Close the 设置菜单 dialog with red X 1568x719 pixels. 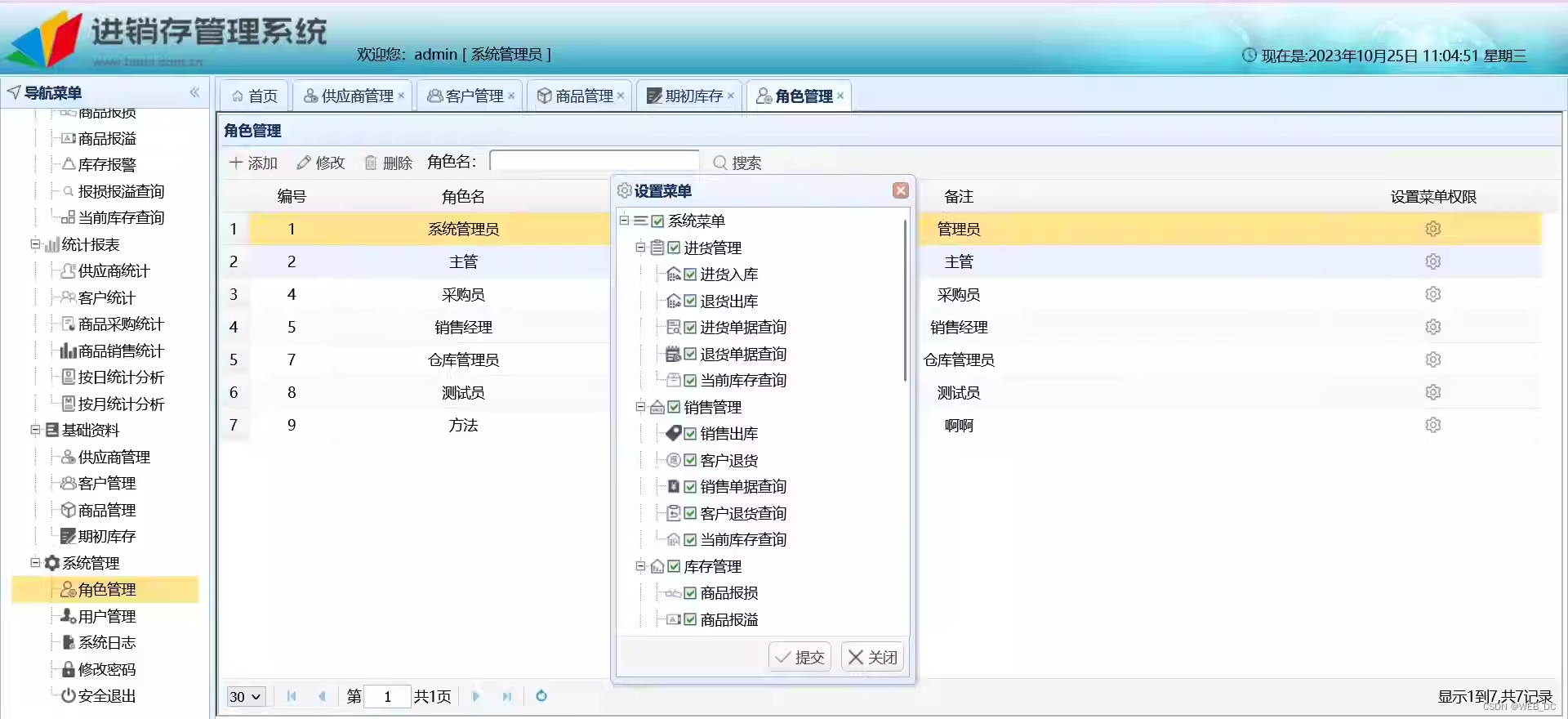(x=901, y=190)
